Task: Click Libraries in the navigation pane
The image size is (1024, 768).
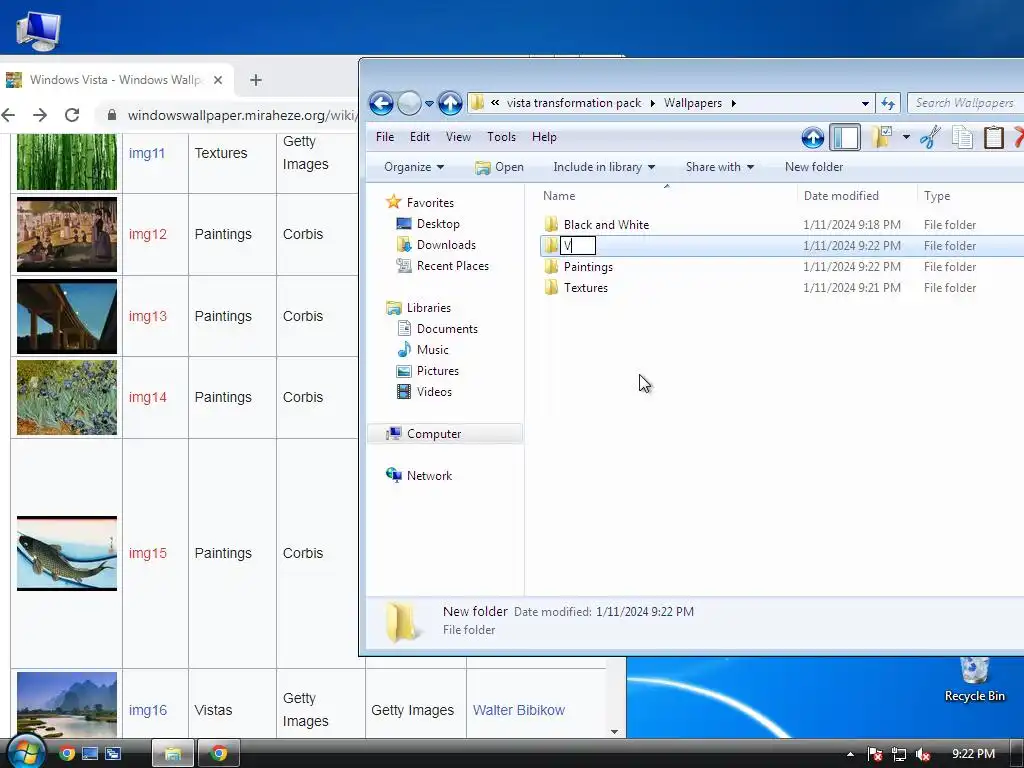Action: coord(428,308)
